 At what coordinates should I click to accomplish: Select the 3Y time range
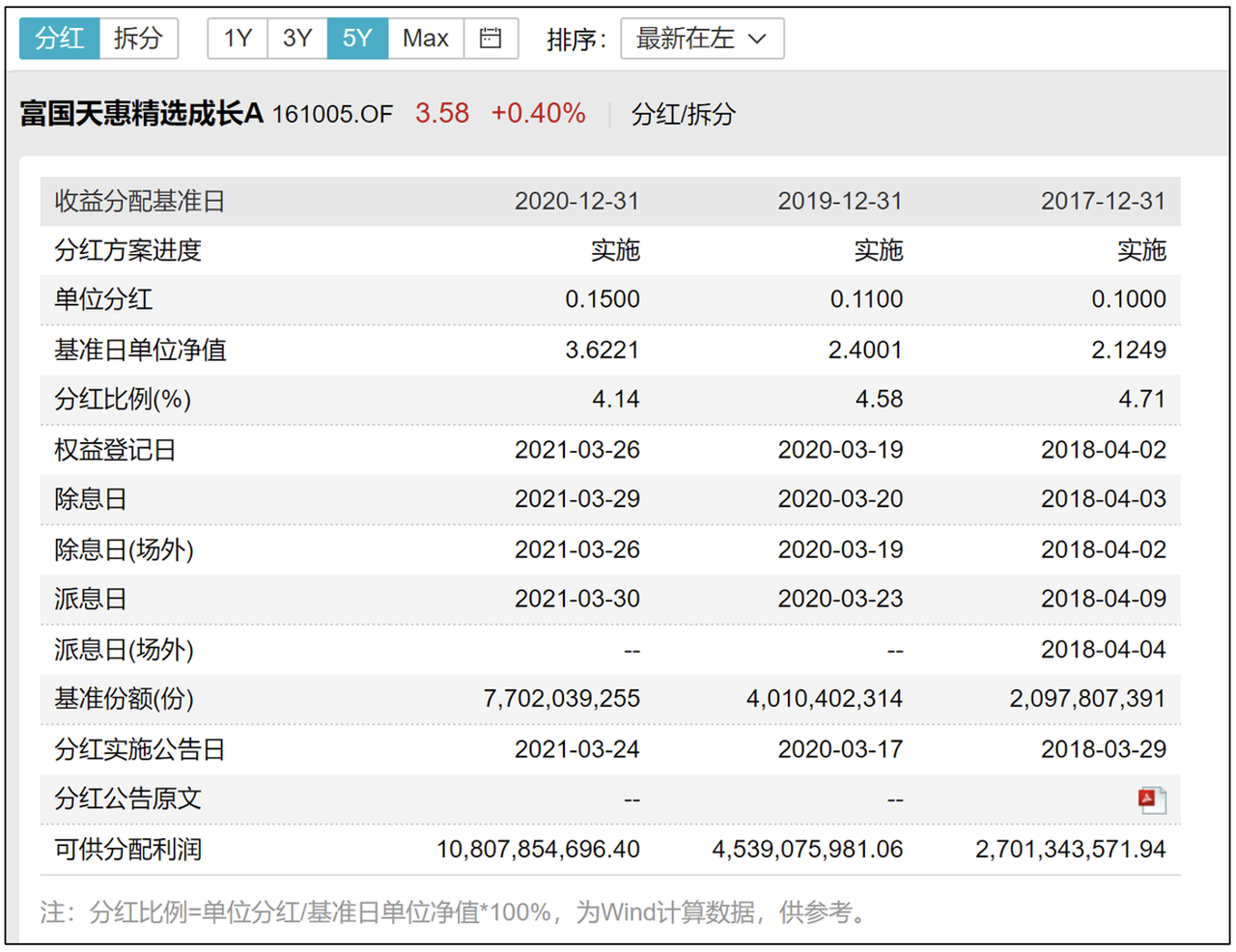tap(297, 39)
